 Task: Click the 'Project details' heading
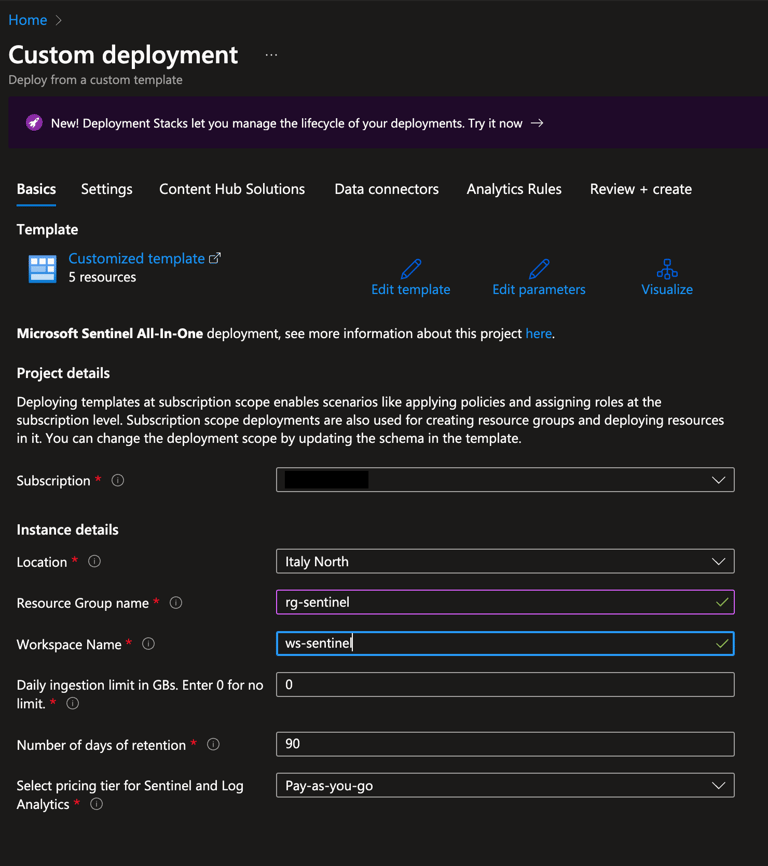pyautogui.click(x=63, y=373)
